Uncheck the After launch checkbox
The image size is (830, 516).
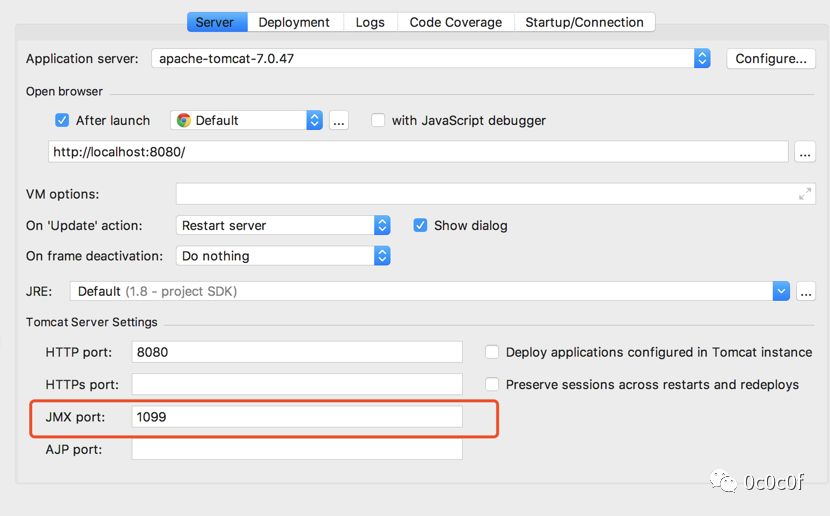62,120
